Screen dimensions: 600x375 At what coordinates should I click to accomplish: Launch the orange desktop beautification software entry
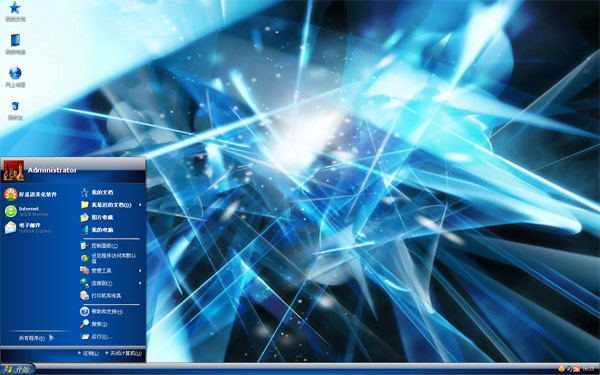pyautogui.click(x=31, y=194)
